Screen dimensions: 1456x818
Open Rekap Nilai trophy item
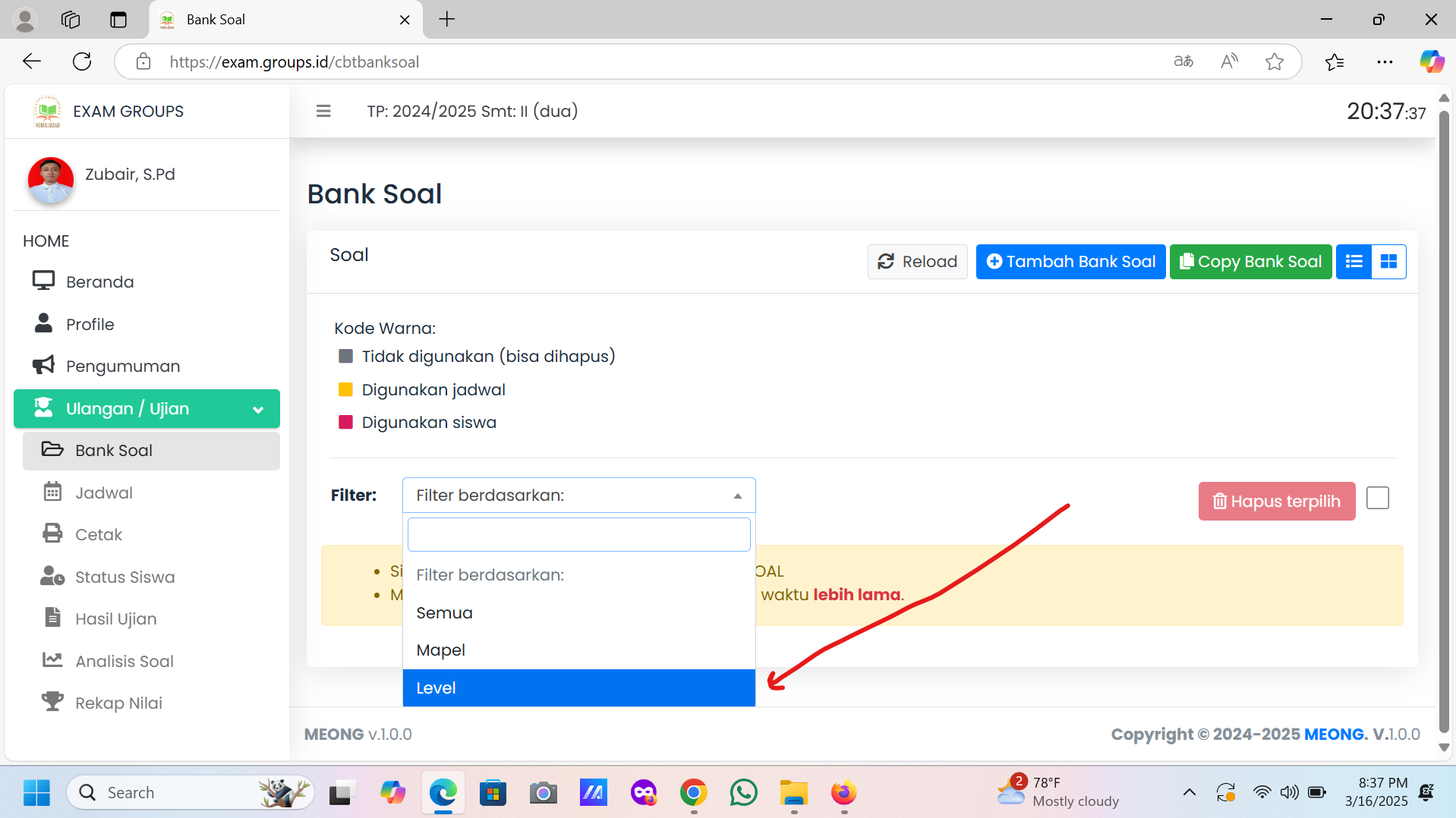tap(118, 703)
